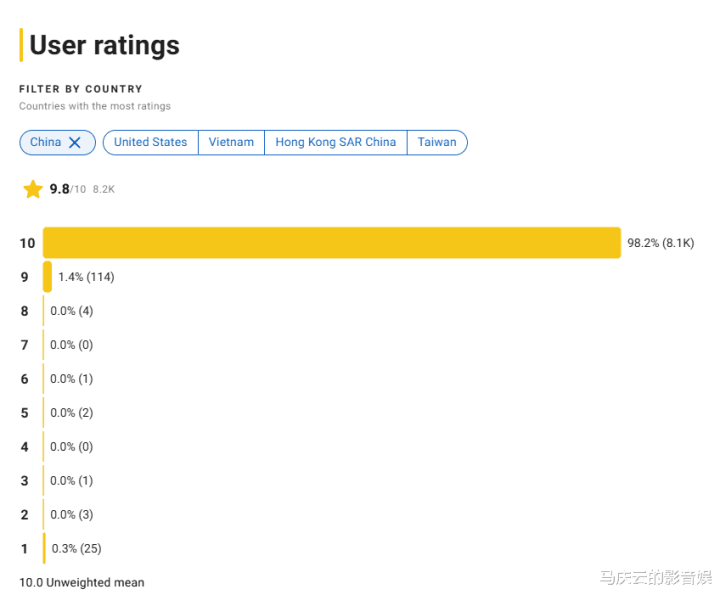Screen dimensions: 720x595
Task: Click the yellow star rating icon
Action: click(x=33, y=189)
